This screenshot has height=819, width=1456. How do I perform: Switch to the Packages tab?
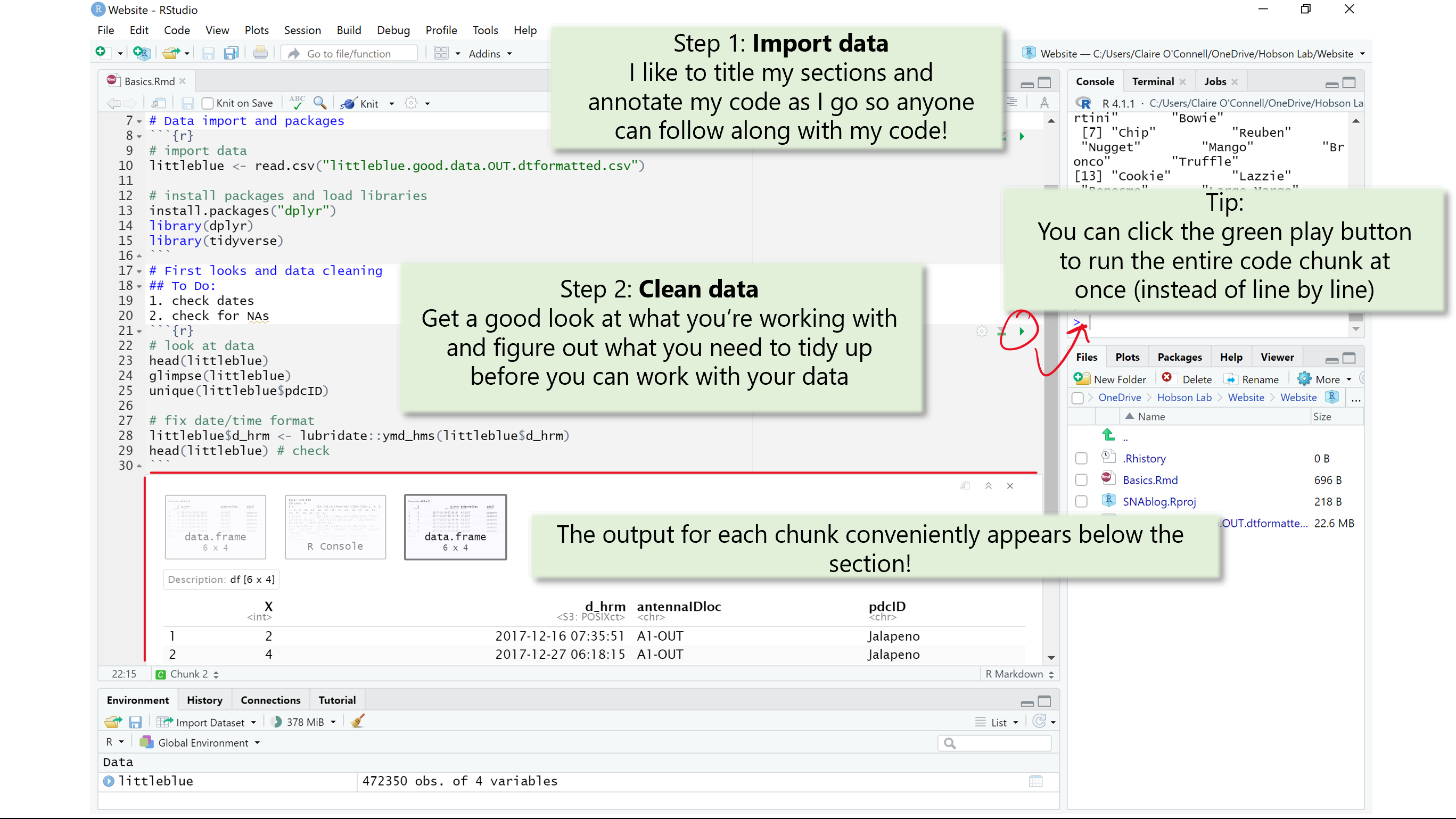[x=1179, y=357]
